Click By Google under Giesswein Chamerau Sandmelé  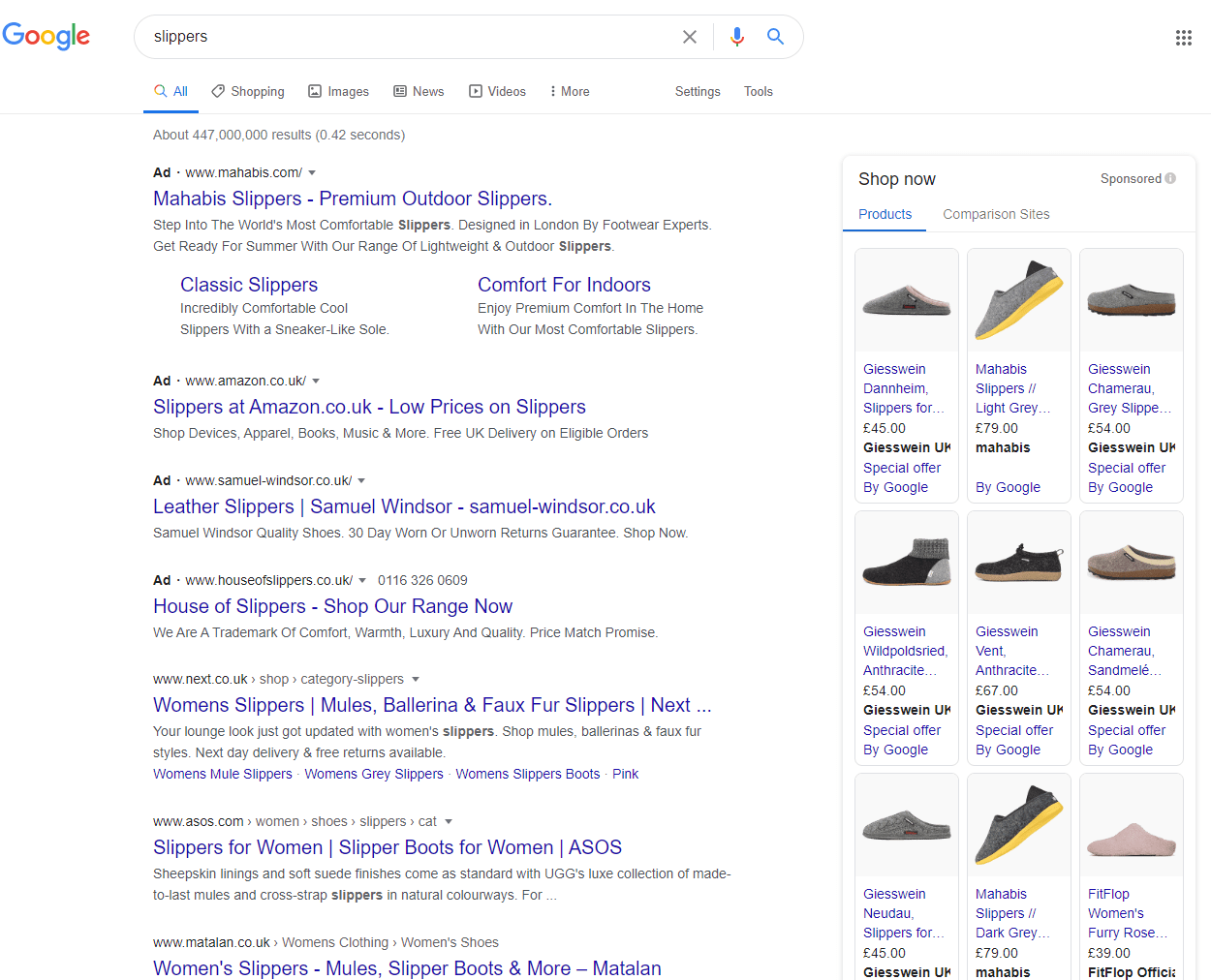pos(1120,750)
